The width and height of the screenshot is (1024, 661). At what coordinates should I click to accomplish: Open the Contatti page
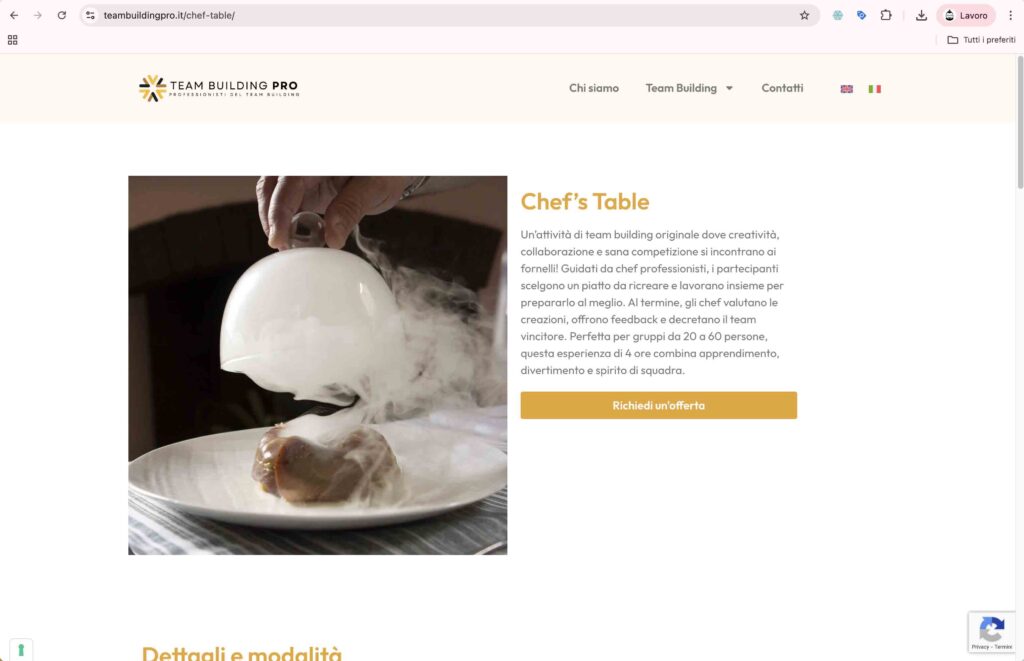click(782, 88)
